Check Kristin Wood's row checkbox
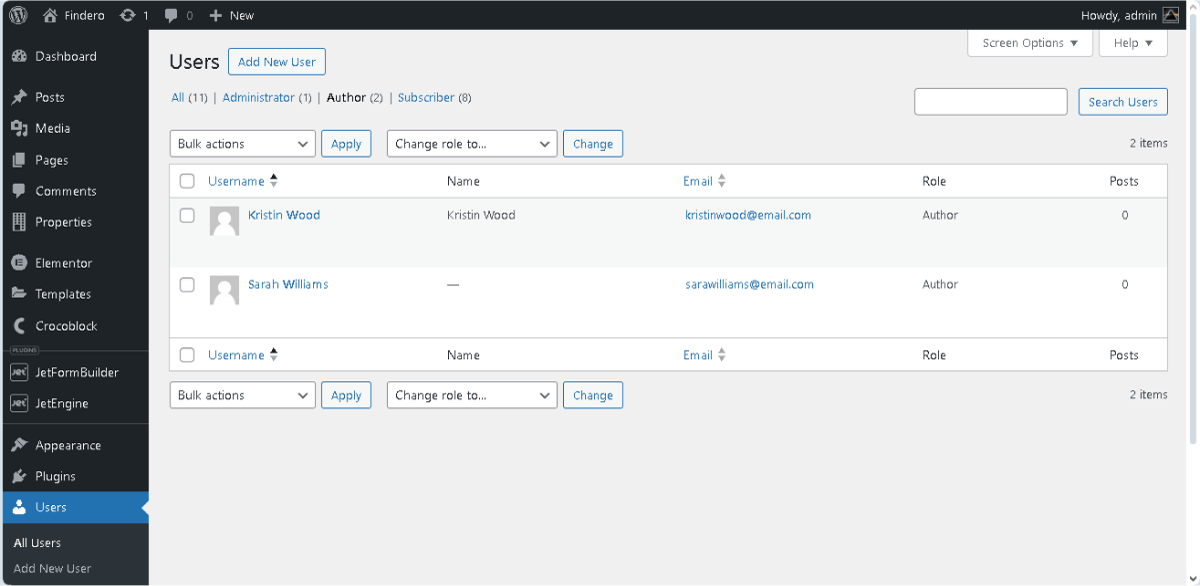Image resolution: width=1200 pixels, height=586 pixels. click(187, 214)
